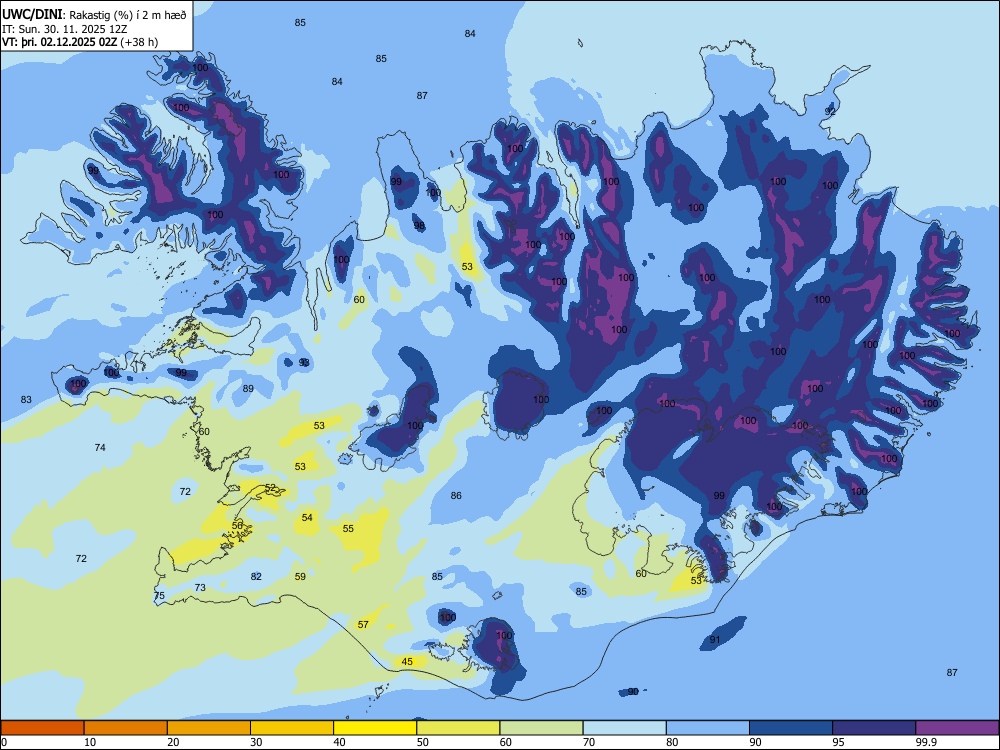Click the 91 value on the offshore patch
The height and width of the screenshot is (750, 1000).
715,640
